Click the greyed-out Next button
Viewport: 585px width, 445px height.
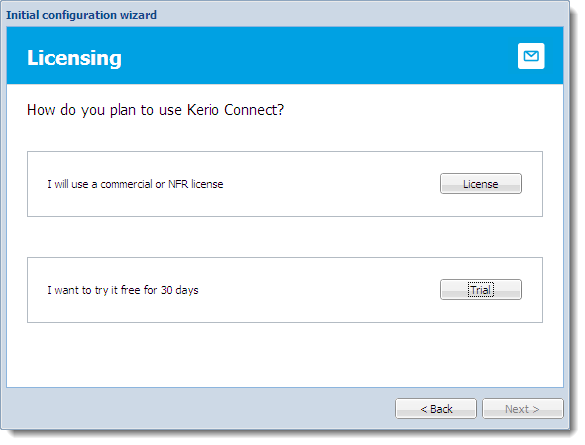point(523,409)
